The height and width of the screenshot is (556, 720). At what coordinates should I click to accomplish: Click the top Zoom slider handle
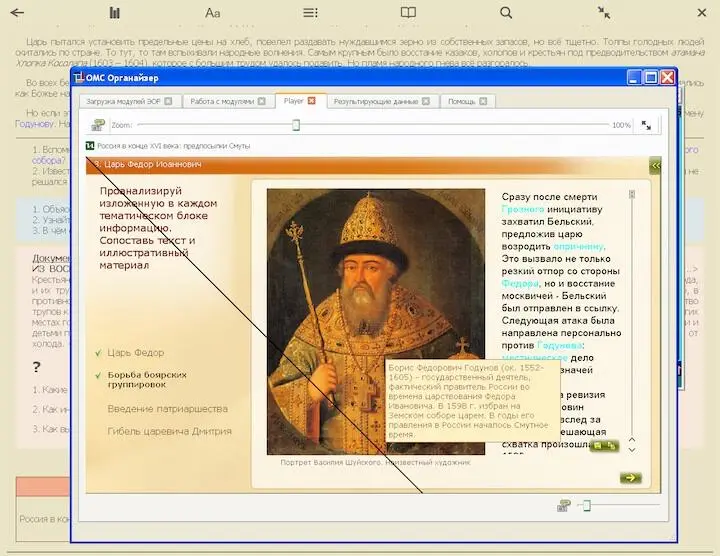tap(296, 125)
